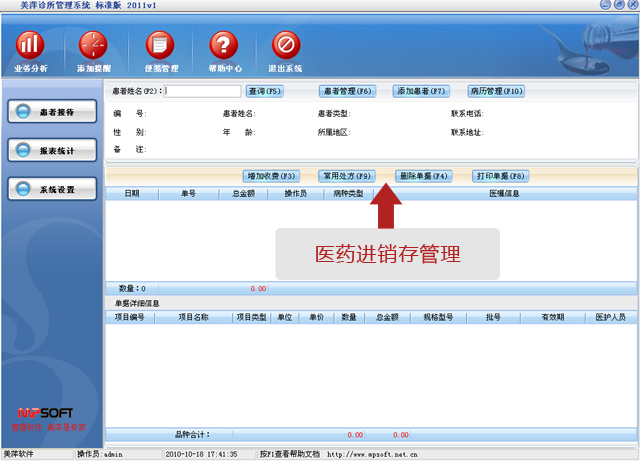The width and height of the screenshot is (640, 461).
Task: Click the 退出系统 exit icon
Action: pos(286,46)
